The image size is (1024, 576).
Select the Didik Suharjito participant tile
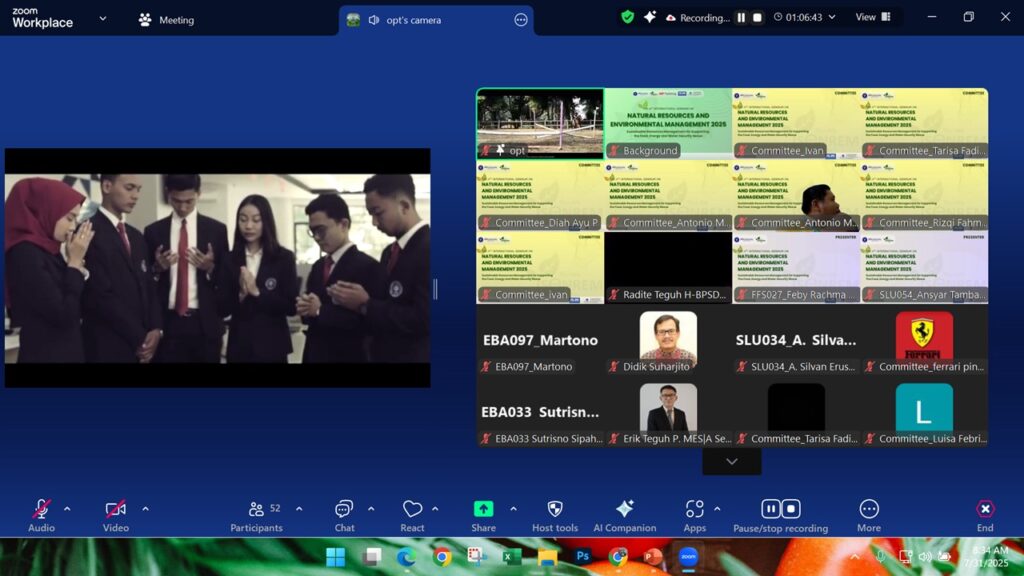[x=668, y=341]
